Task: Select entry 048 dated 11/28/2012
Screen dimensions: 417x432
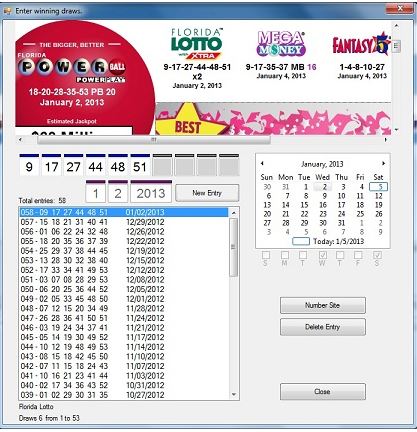Action: 124,308
